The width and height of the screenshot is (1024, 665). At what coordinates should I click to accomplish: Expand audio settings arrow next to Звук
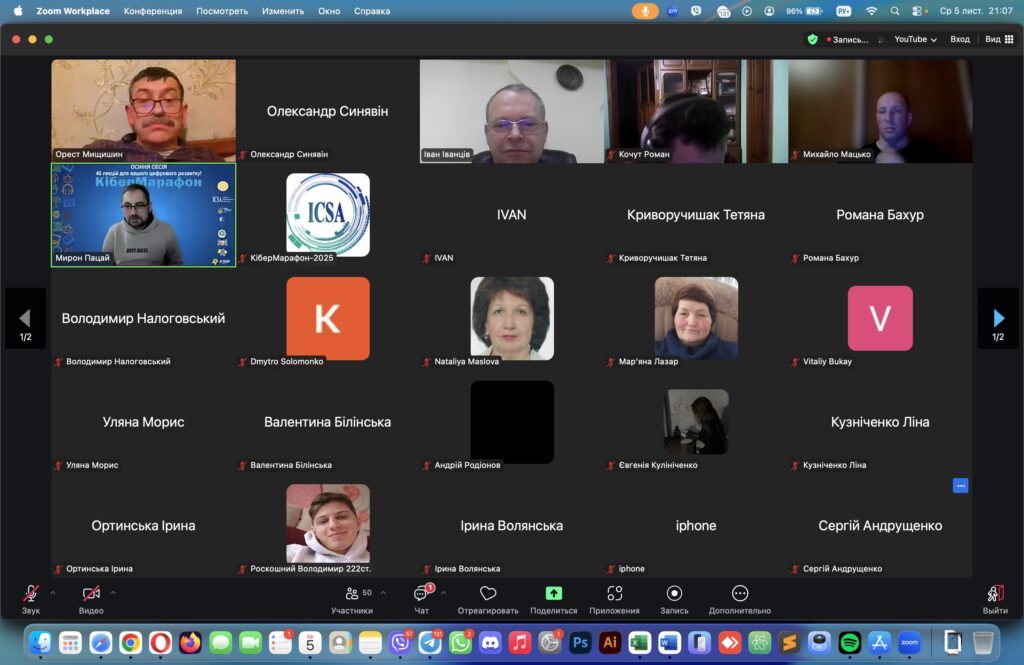(53, 592)
